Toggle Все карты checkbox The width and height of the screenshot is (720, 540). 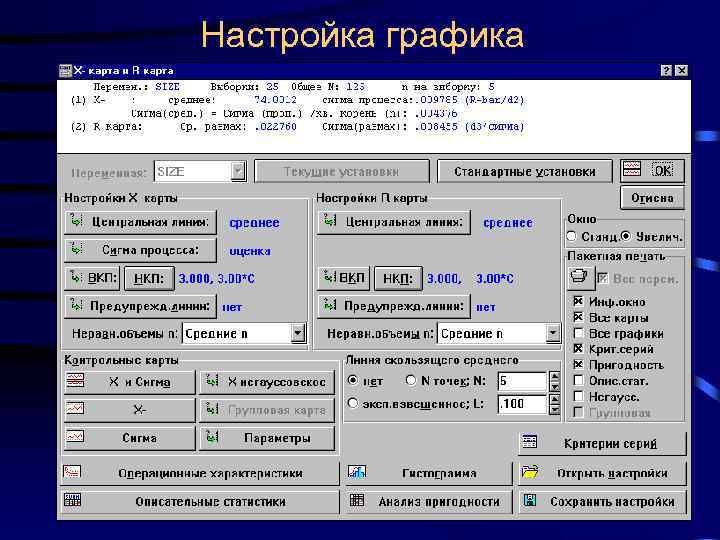click(x=579, y=317)
